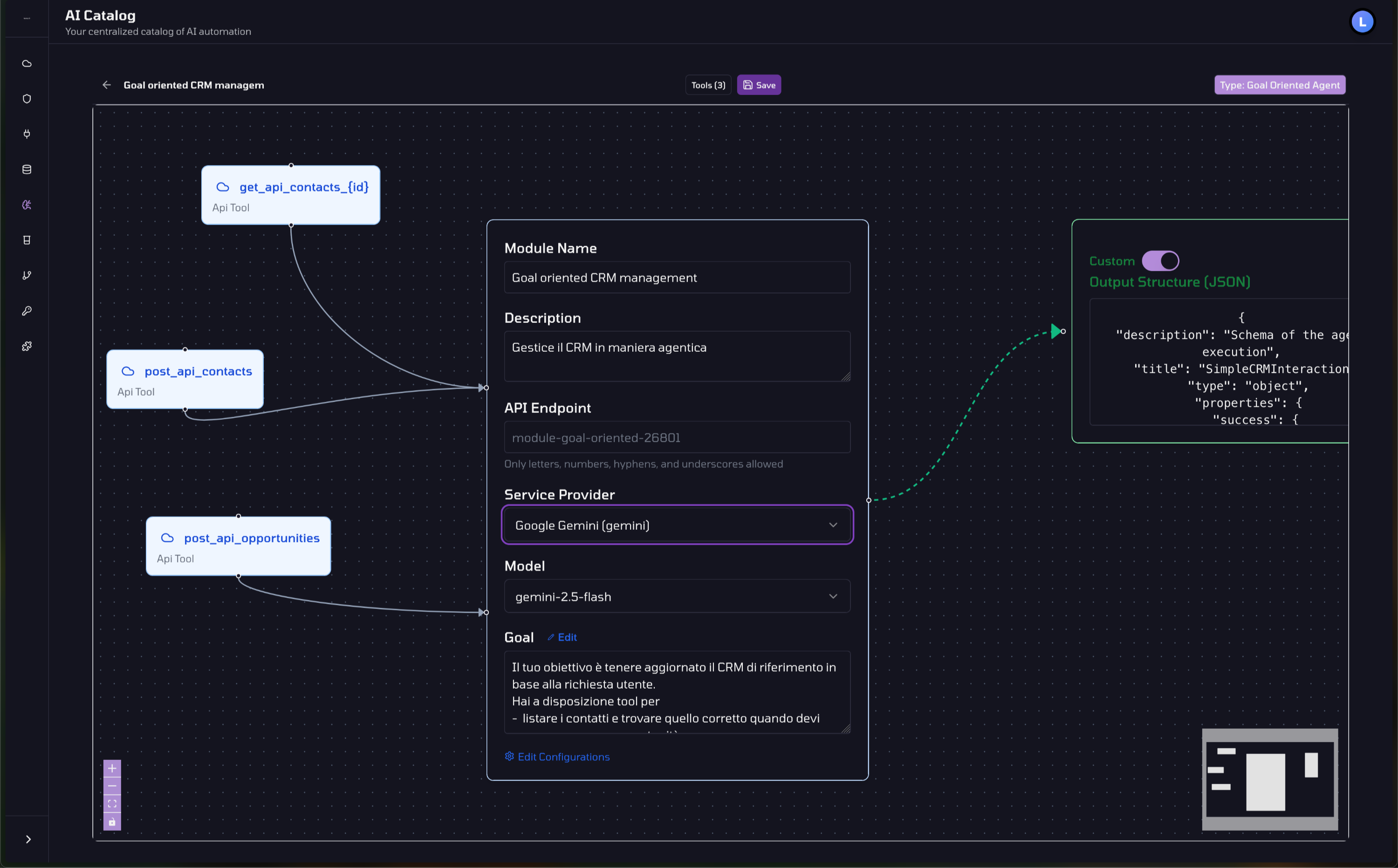1398x868 pixels.
Task: Select the AI brain circuit sidebar icon
Action: point(27,205)
